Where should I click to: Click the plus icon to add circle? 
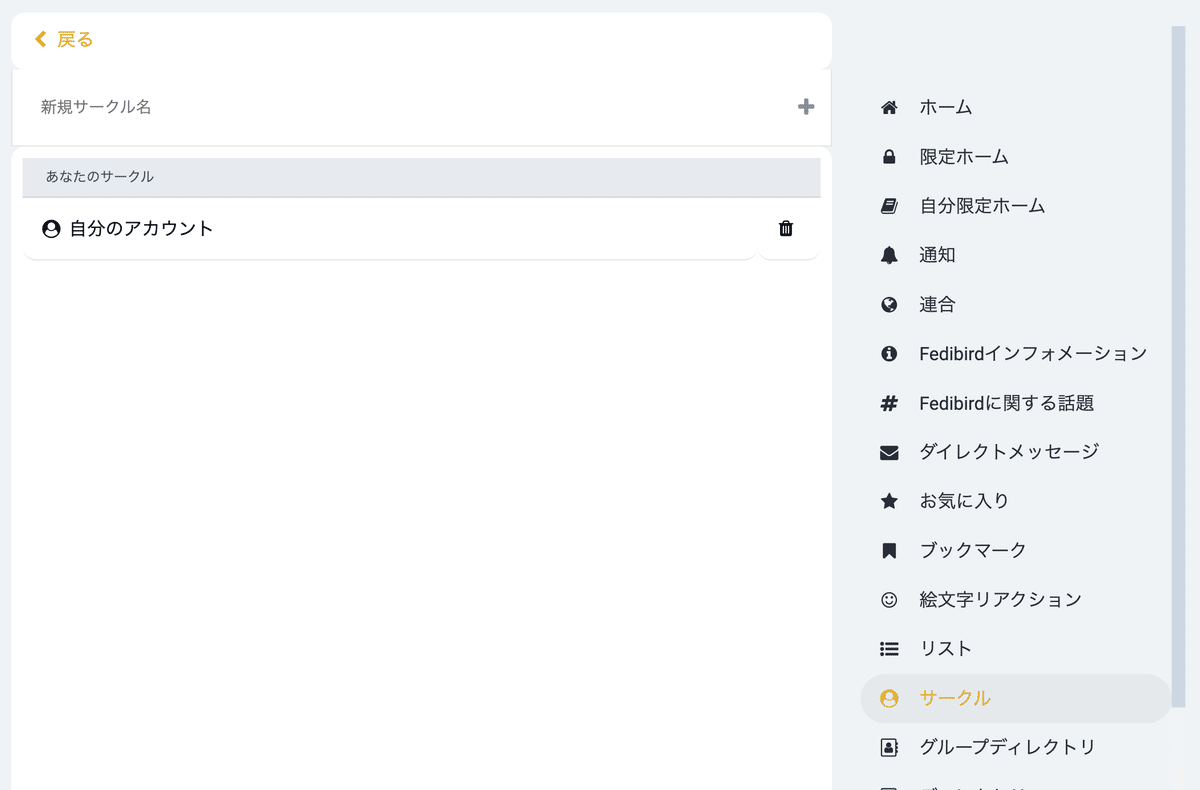click(x=806, y=107)
